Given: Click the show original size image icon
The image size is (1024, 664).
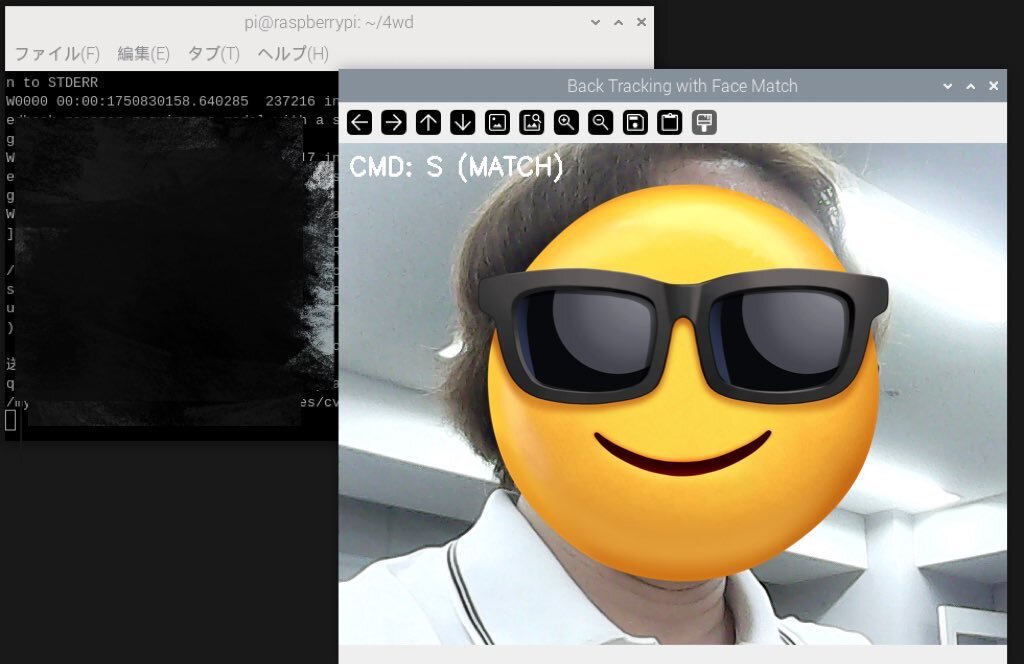Looking at the screenshot, I should [x=498, y=123].
